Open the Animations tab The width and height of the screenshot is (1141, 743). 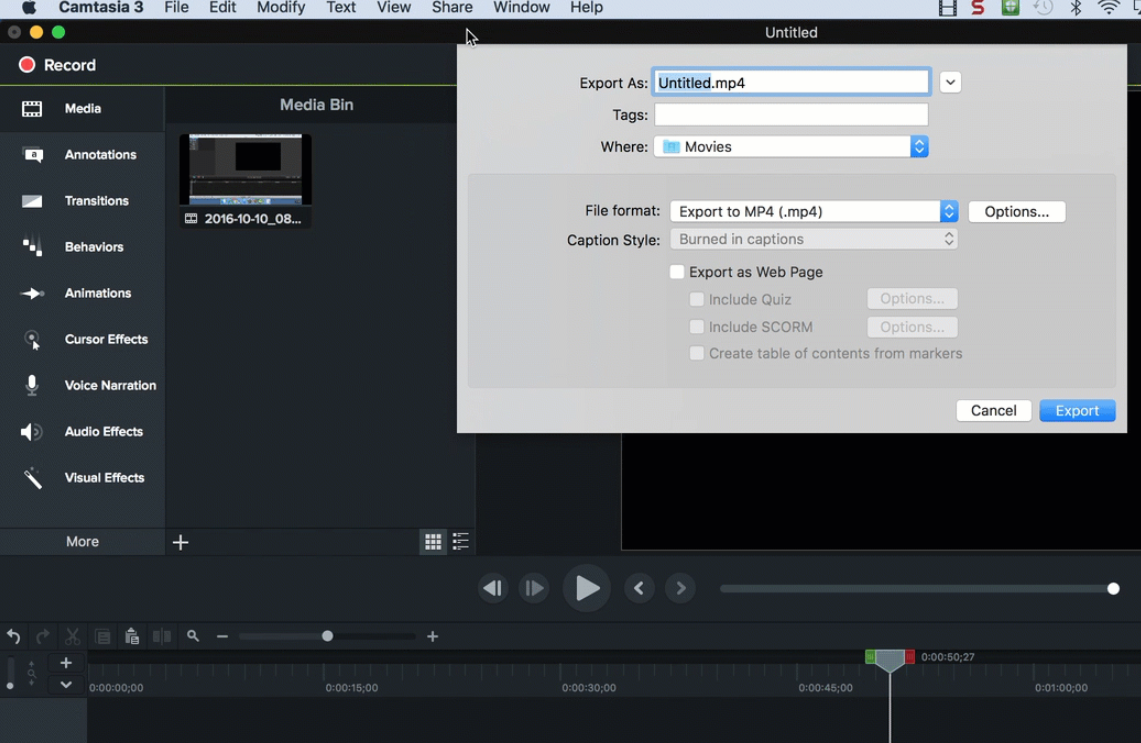[82, 293]
